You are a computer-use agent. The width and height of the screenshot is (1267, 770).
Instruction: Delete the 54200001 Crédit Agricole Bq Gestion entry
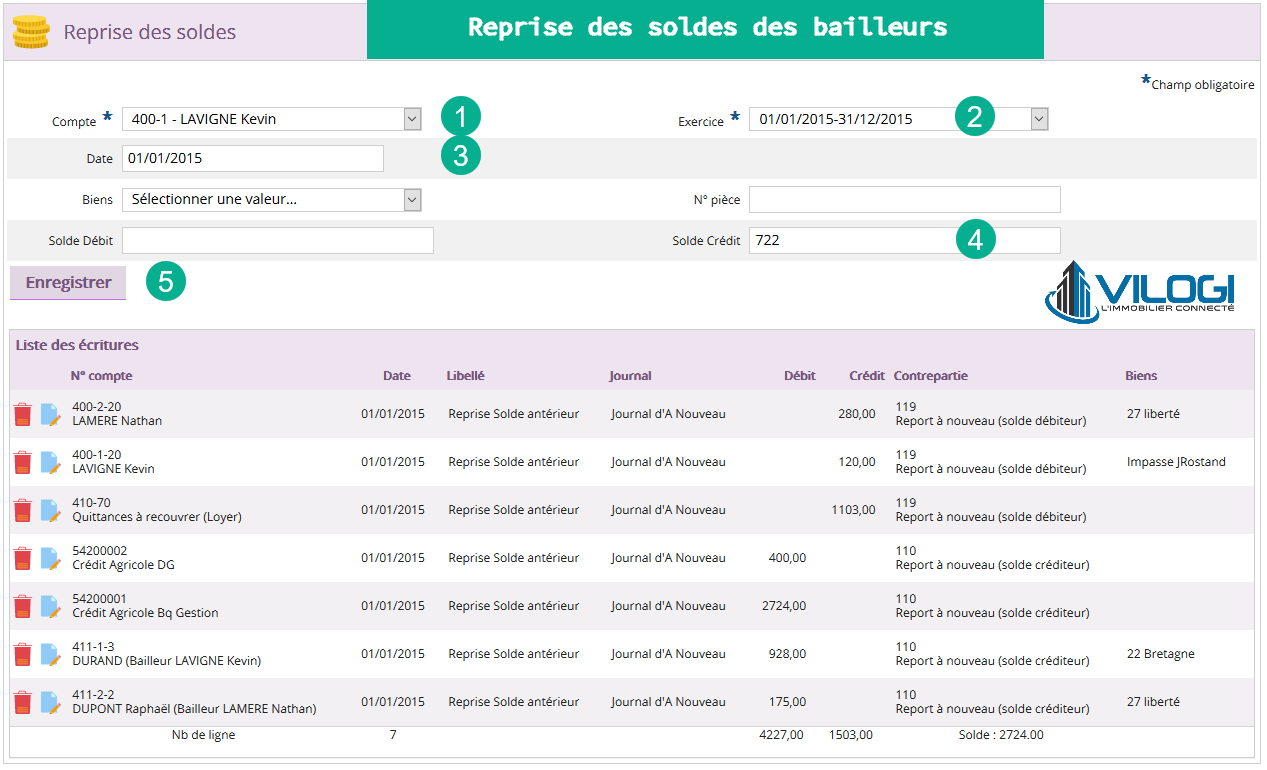(x=22, y=606)
